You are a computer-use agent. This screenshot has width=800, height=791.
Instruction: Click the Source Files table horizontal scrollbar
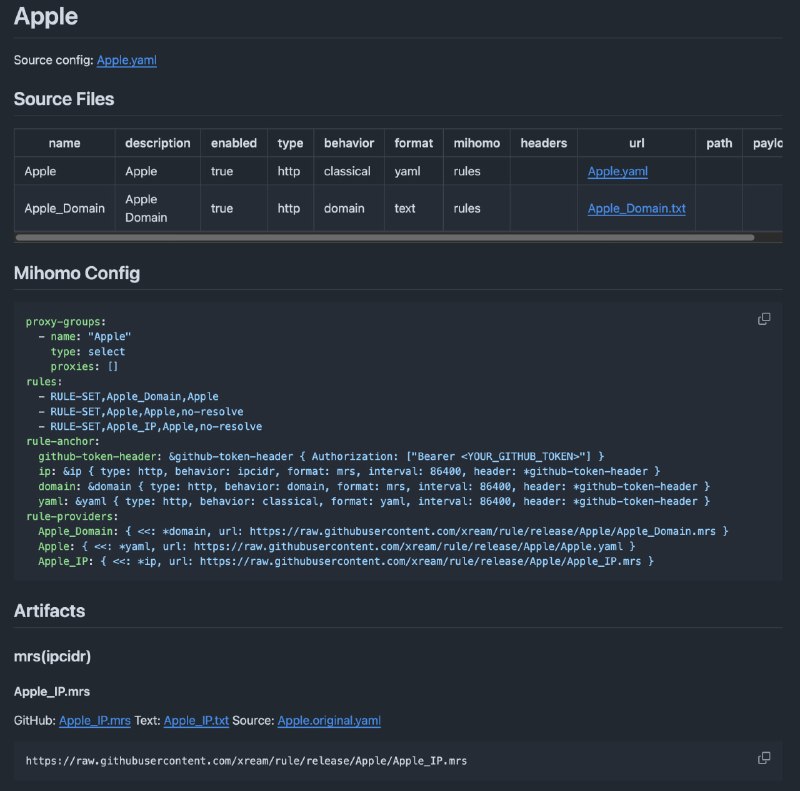click(x=385, y=237)
